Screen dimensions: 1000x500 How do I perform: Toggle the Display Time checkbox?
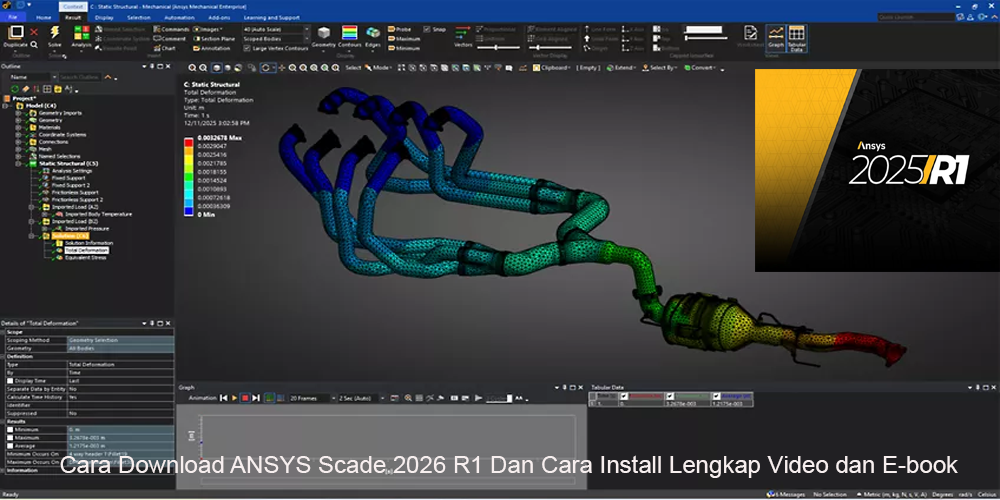tap(10, 380)
